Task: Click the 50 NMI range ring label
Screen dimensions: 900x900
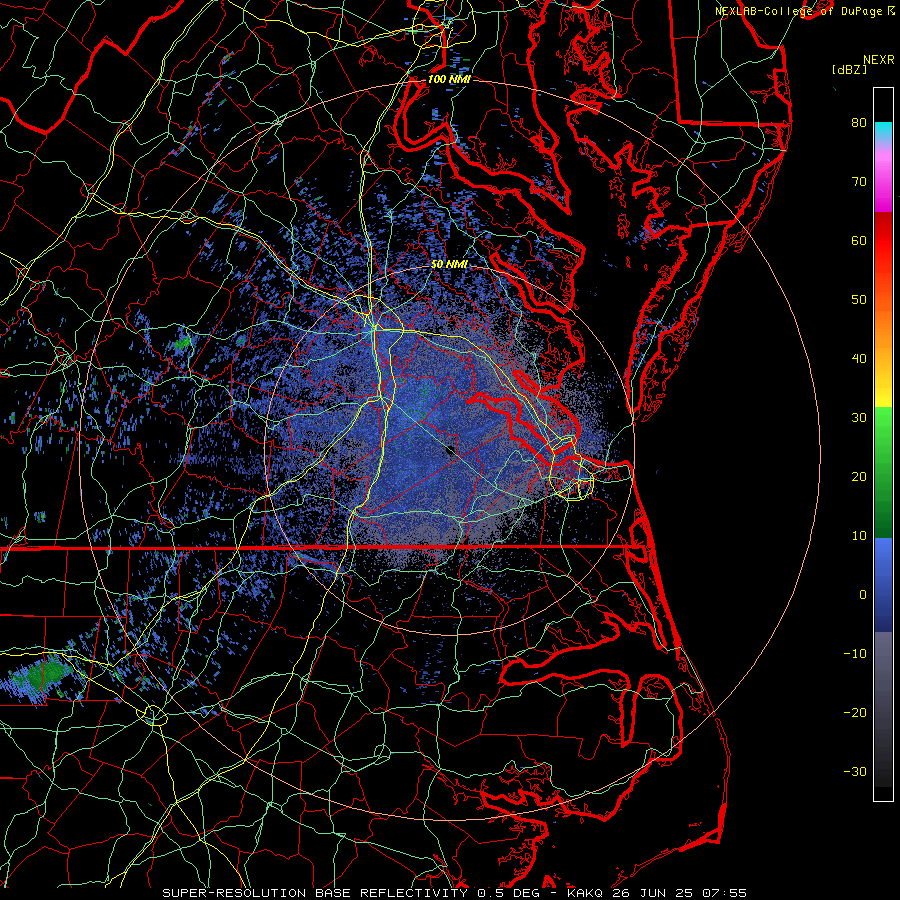Action: [x=449, y=264]
